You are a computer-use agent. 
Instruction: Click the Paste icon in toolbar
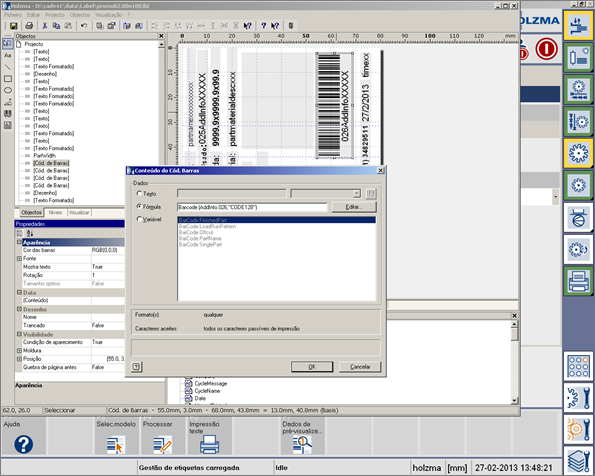(x=68, y=26)
